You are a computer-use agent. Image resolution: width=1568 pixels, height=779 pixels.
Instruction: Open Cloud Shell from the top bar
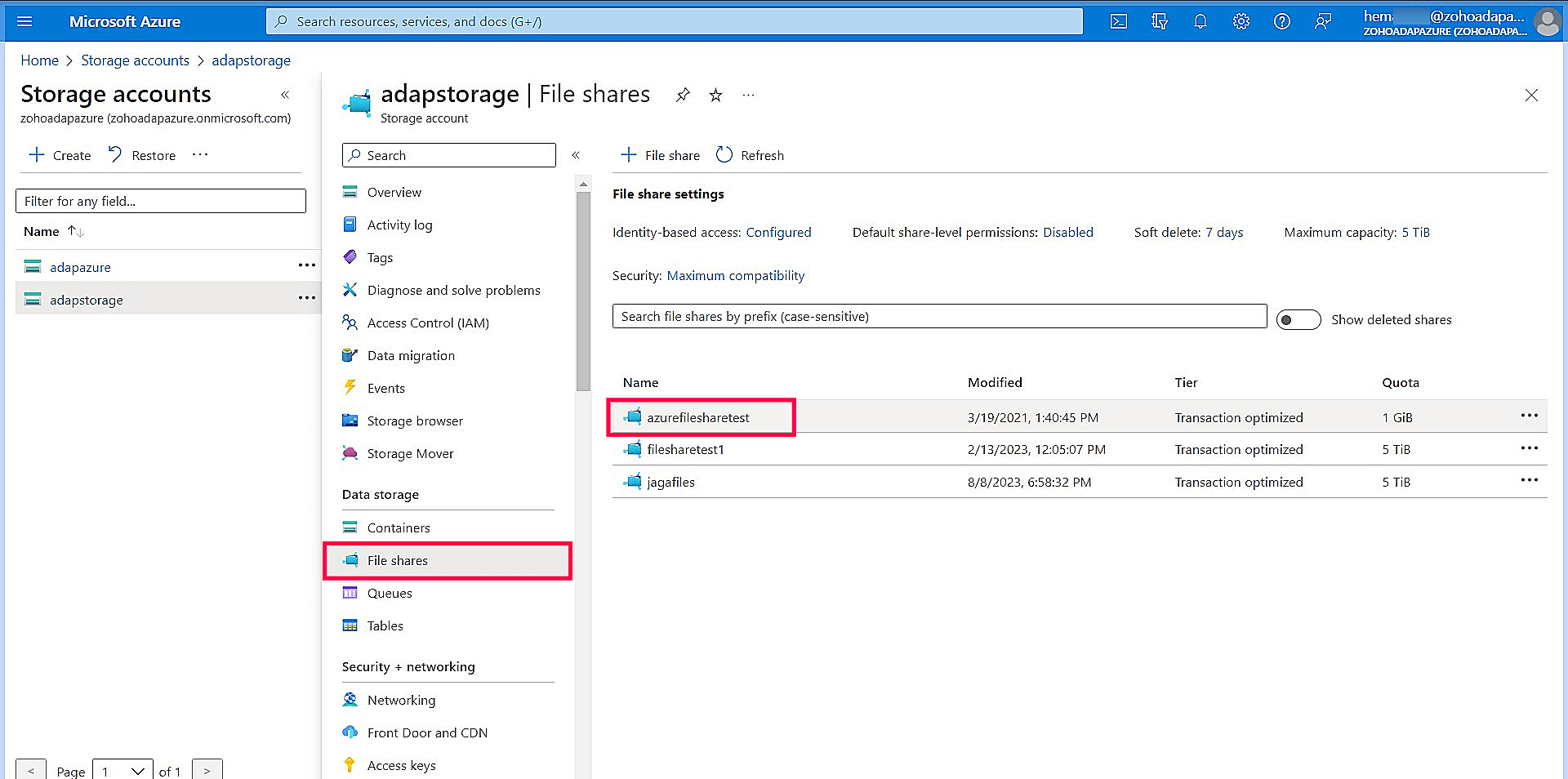pos(1118,21)
